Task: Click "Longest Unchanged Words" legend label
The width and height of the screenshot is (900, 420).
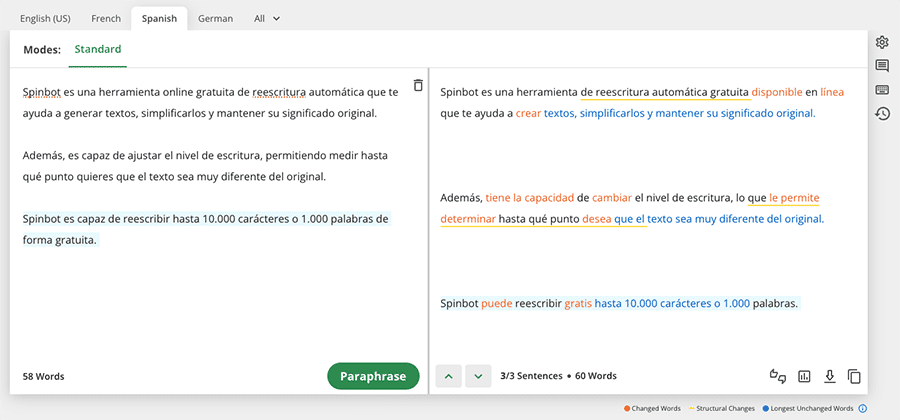Action: pos(812,409)
